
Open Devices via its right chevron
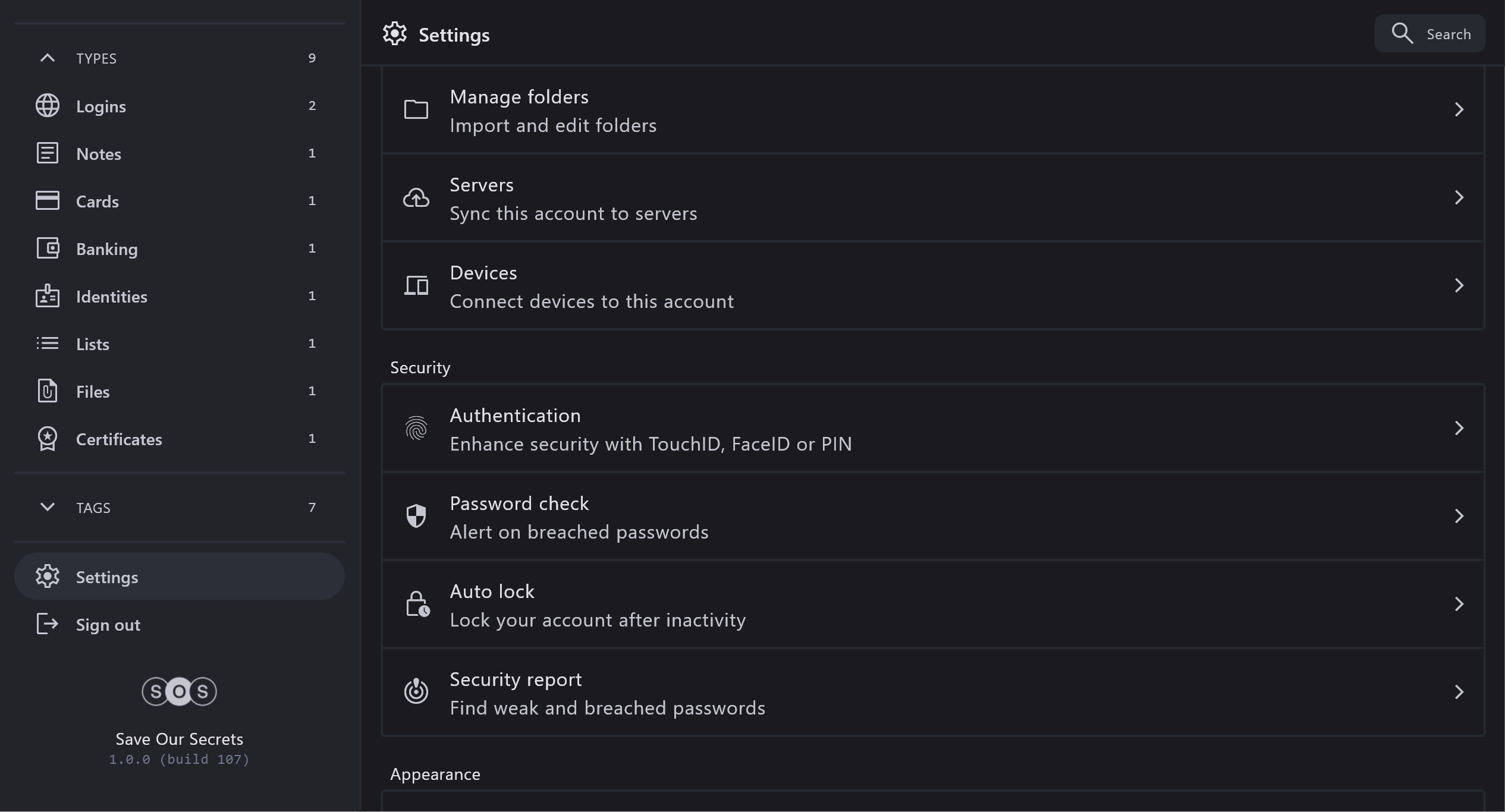1459,285
